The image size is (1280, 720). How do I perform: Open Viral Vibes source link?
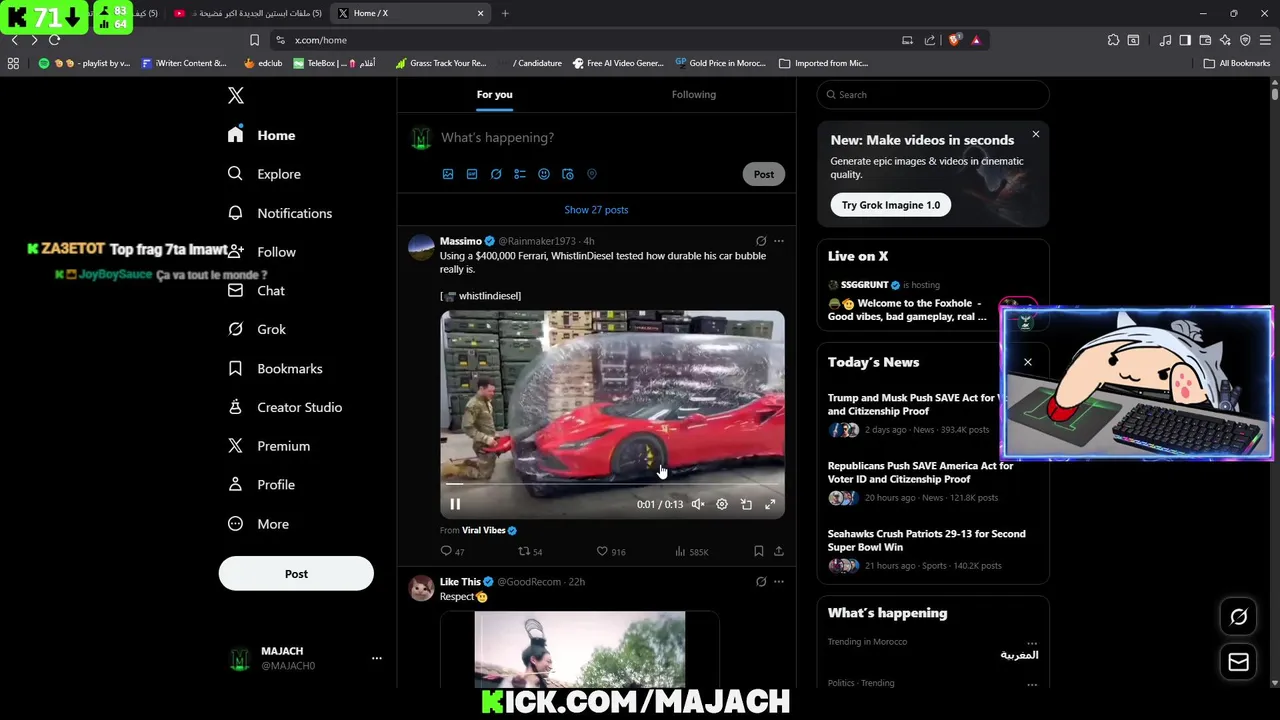tap(489, 530)
